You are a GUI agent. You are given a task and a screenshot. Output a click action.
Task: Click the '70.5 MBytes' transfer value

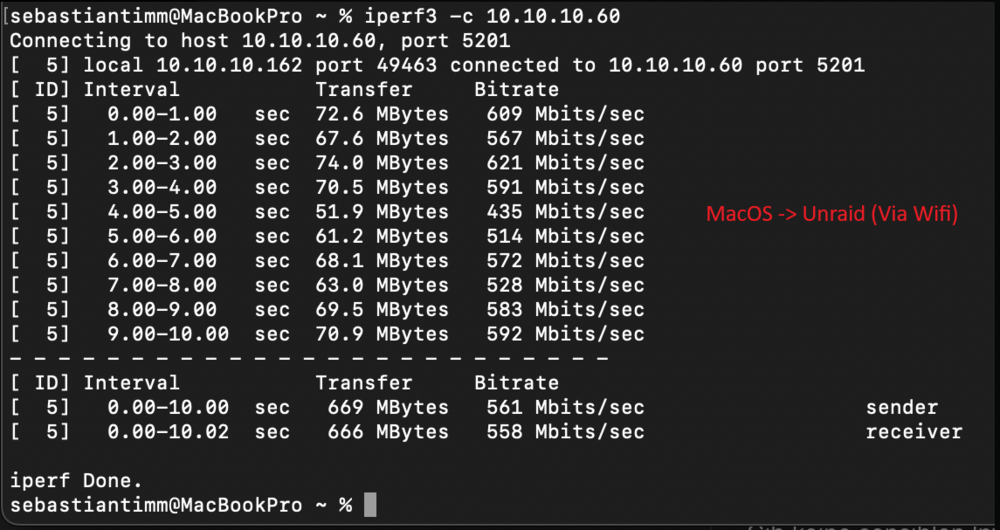tap(382, 188)
